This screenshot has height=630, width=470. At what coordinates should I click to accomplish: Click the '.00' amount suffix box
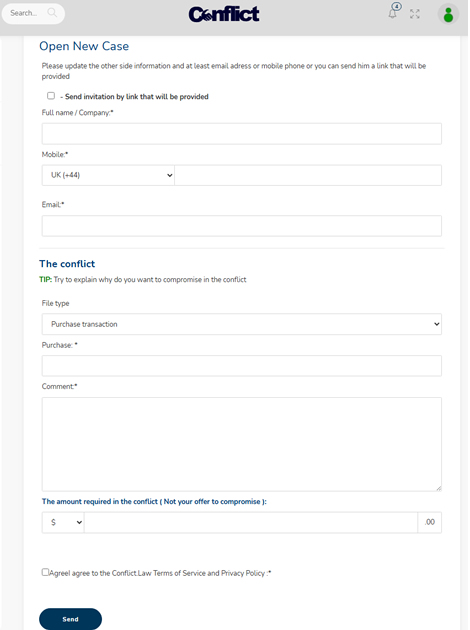coord(429,522)
